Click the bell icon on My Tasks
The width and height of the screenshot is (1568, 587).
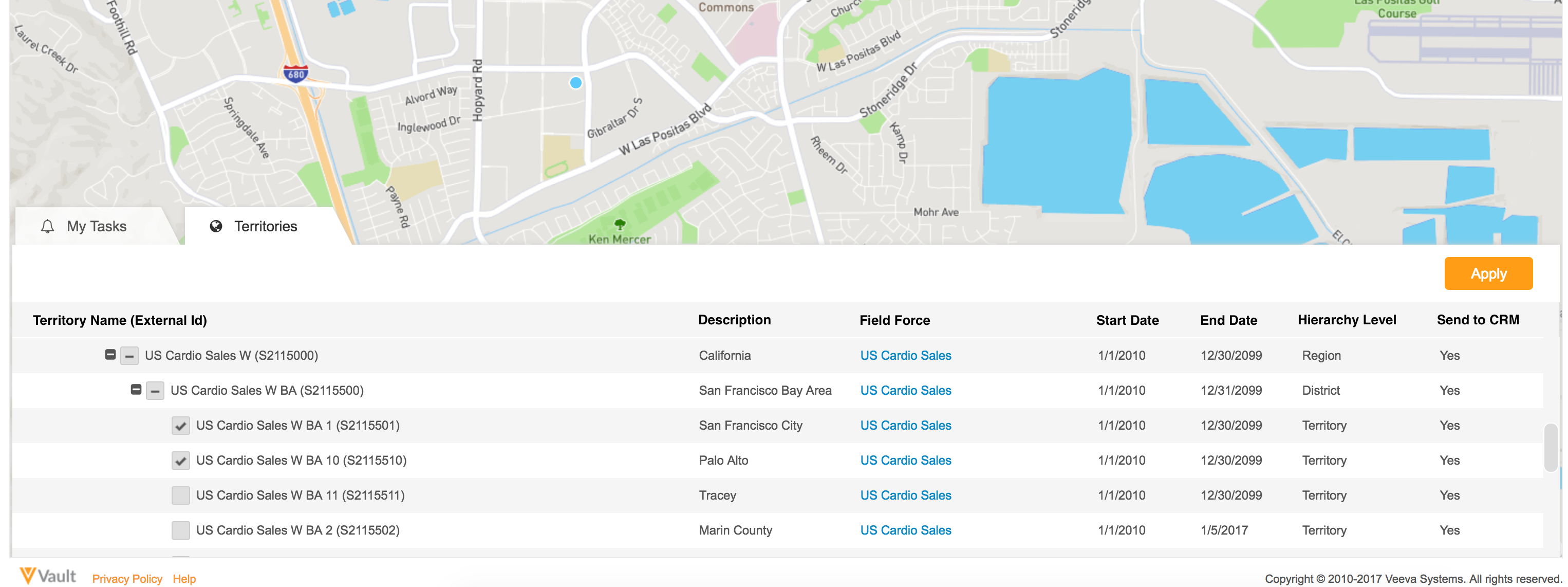47,227
